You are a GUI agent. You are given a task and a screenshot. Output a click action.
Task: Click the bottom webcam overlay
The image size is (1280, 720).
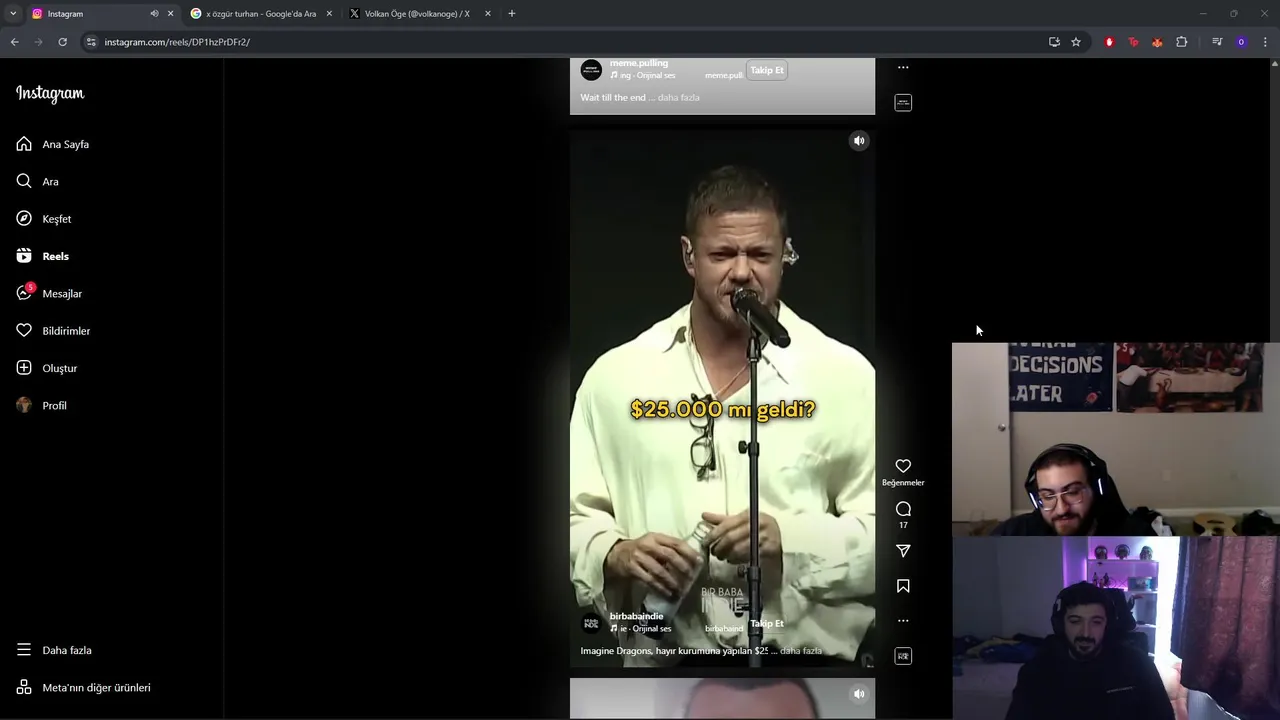pos(1116,628)
